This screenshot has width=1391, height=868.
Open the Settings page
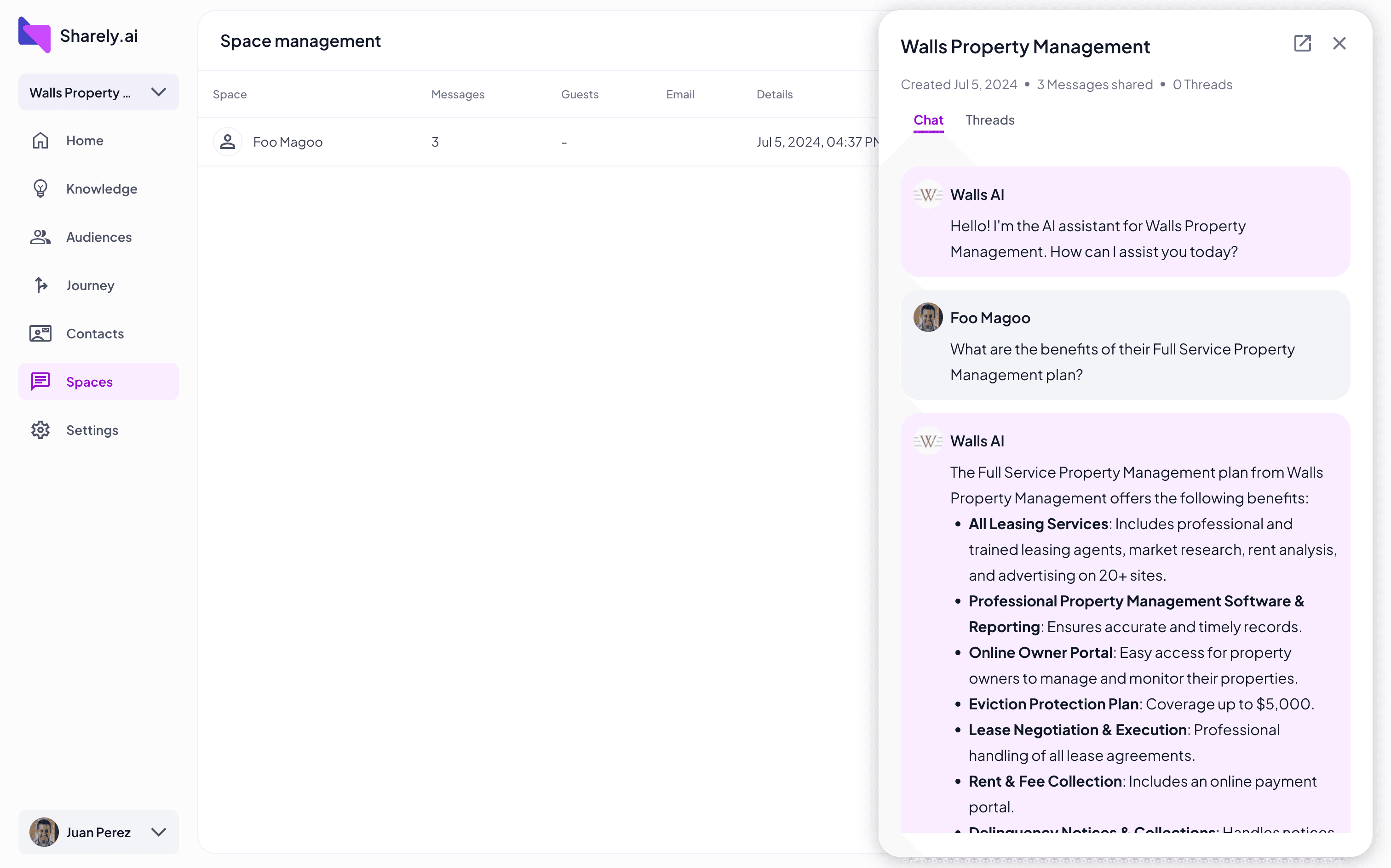tap(98, 430)
